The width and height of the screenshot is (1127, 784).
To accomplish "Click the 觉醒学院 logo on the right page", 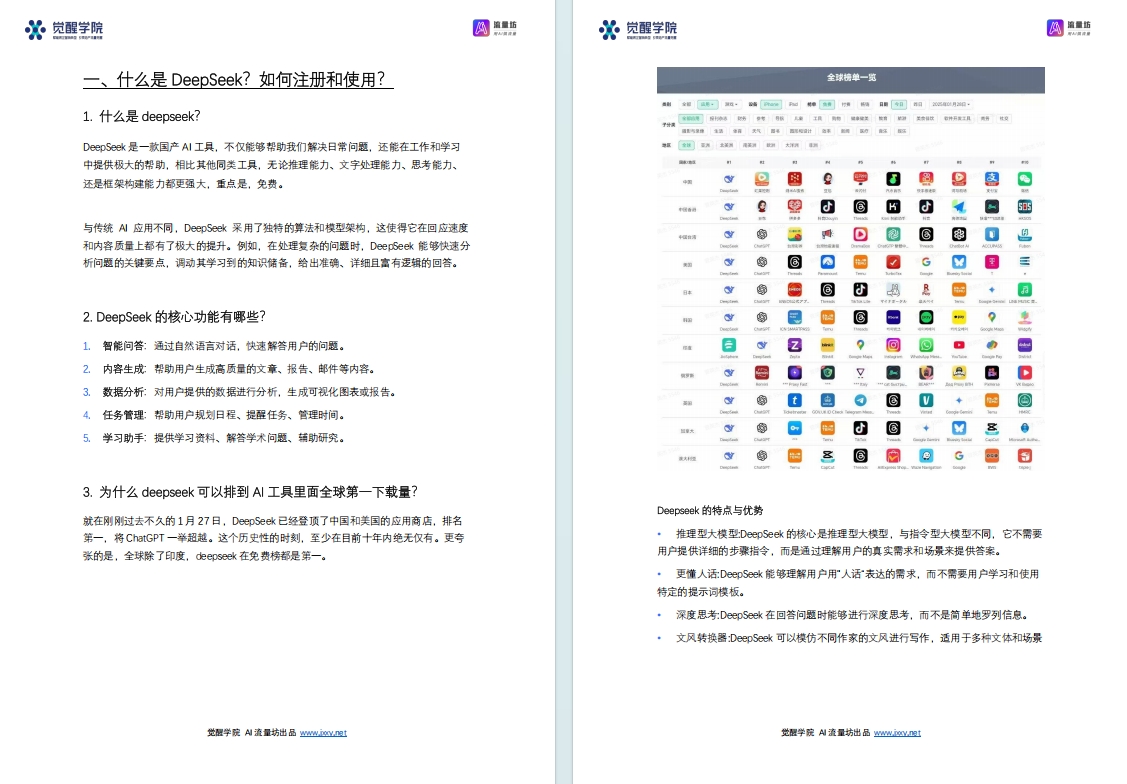I will click(638, 29).
